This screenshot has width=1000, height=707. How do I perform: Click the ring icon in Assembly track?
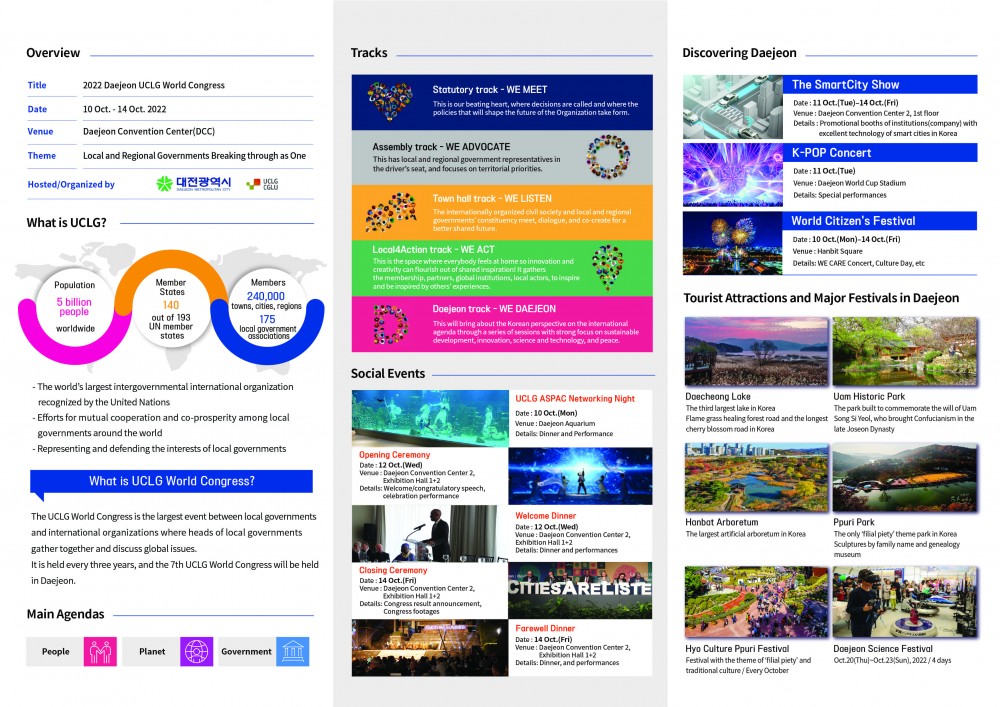[608, 156]
